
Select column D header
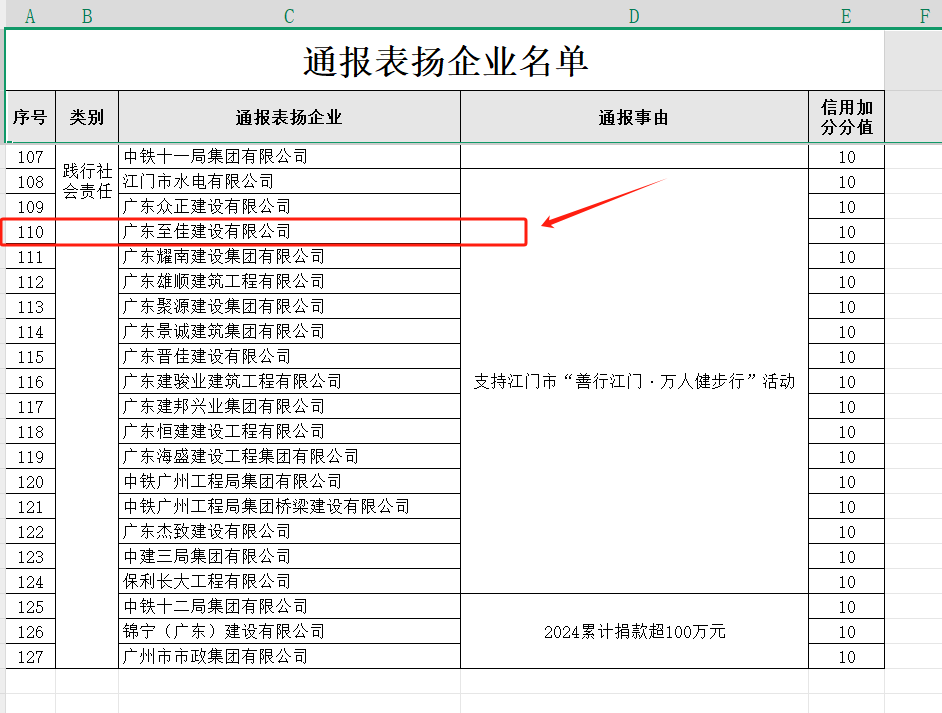coord(634,15)
